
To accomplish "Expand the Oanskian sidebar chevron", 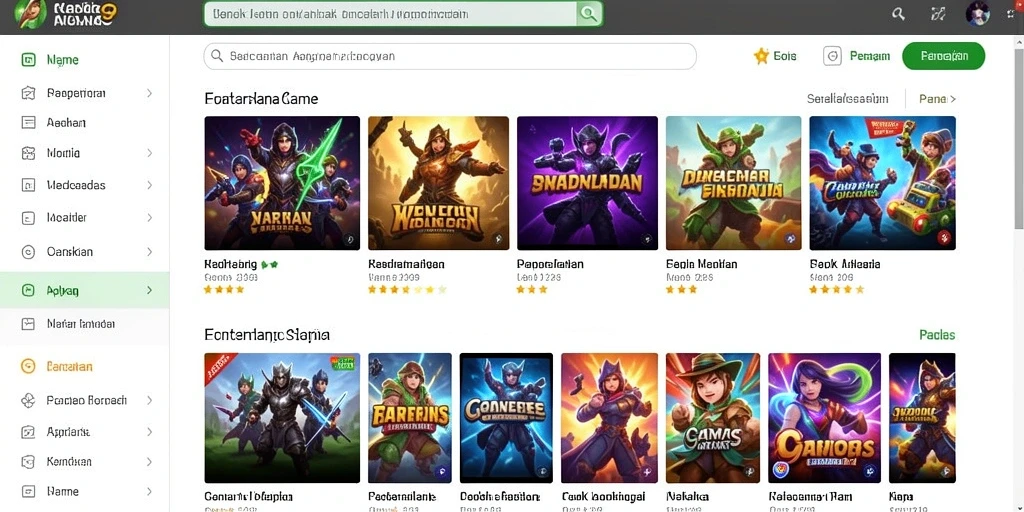I will (x=150, y=251).
